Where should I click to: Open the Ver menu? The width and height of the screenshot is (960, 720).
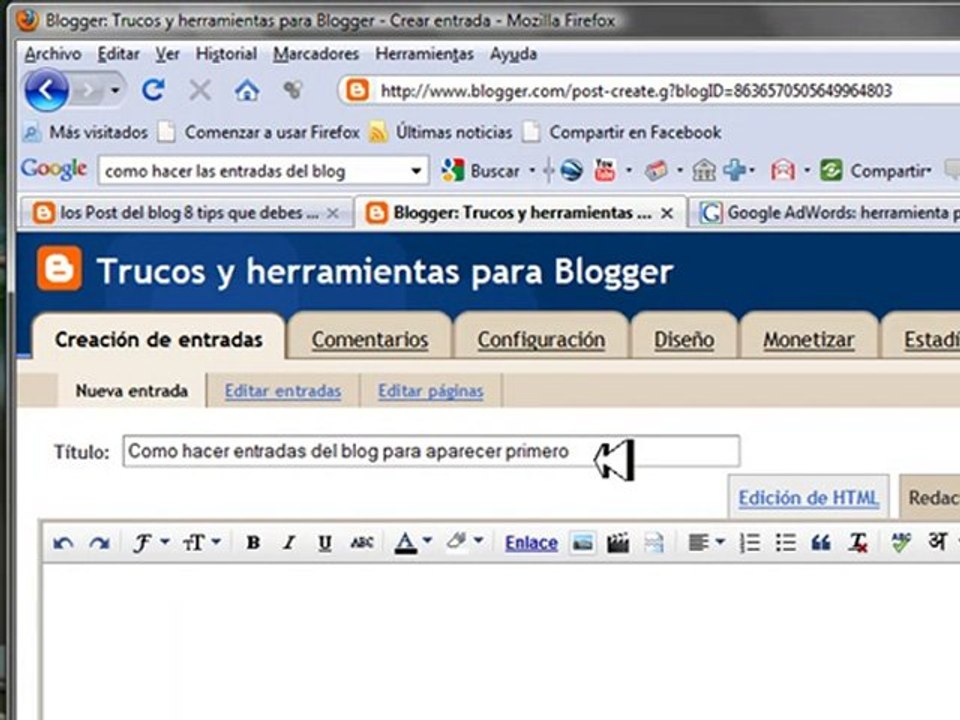point(167,54)
